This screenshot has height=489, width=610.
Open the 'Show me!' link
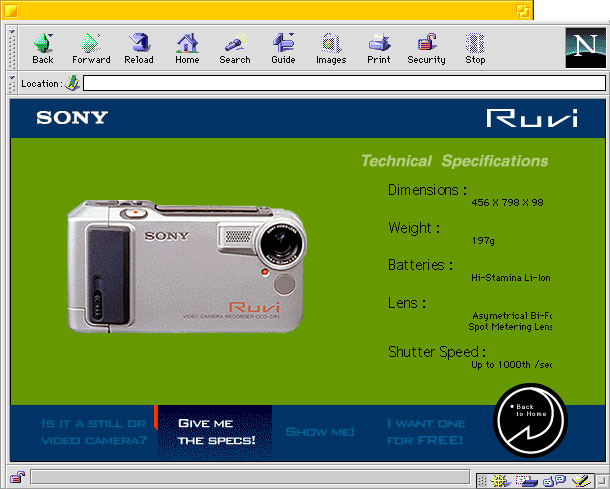320,432
